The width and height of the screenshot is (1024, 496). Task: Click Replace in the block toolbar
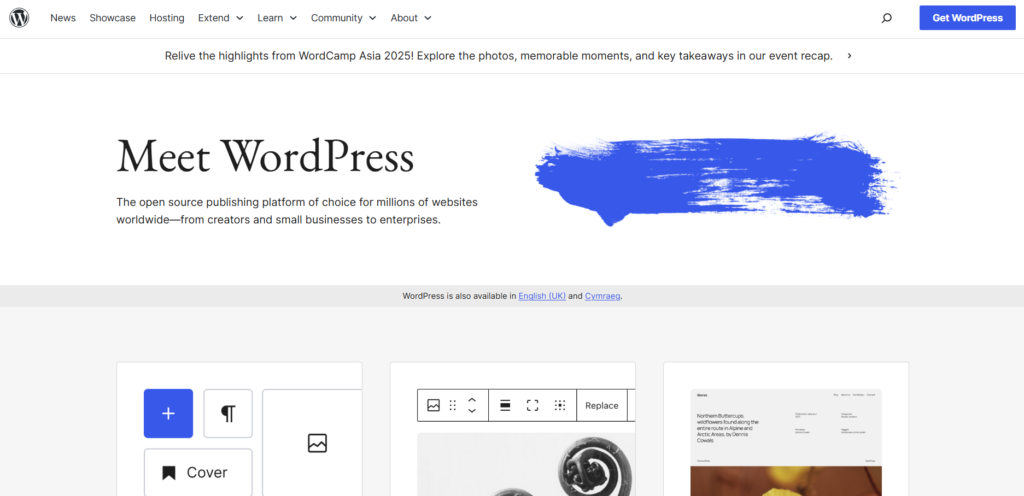[x=601, y=405]
